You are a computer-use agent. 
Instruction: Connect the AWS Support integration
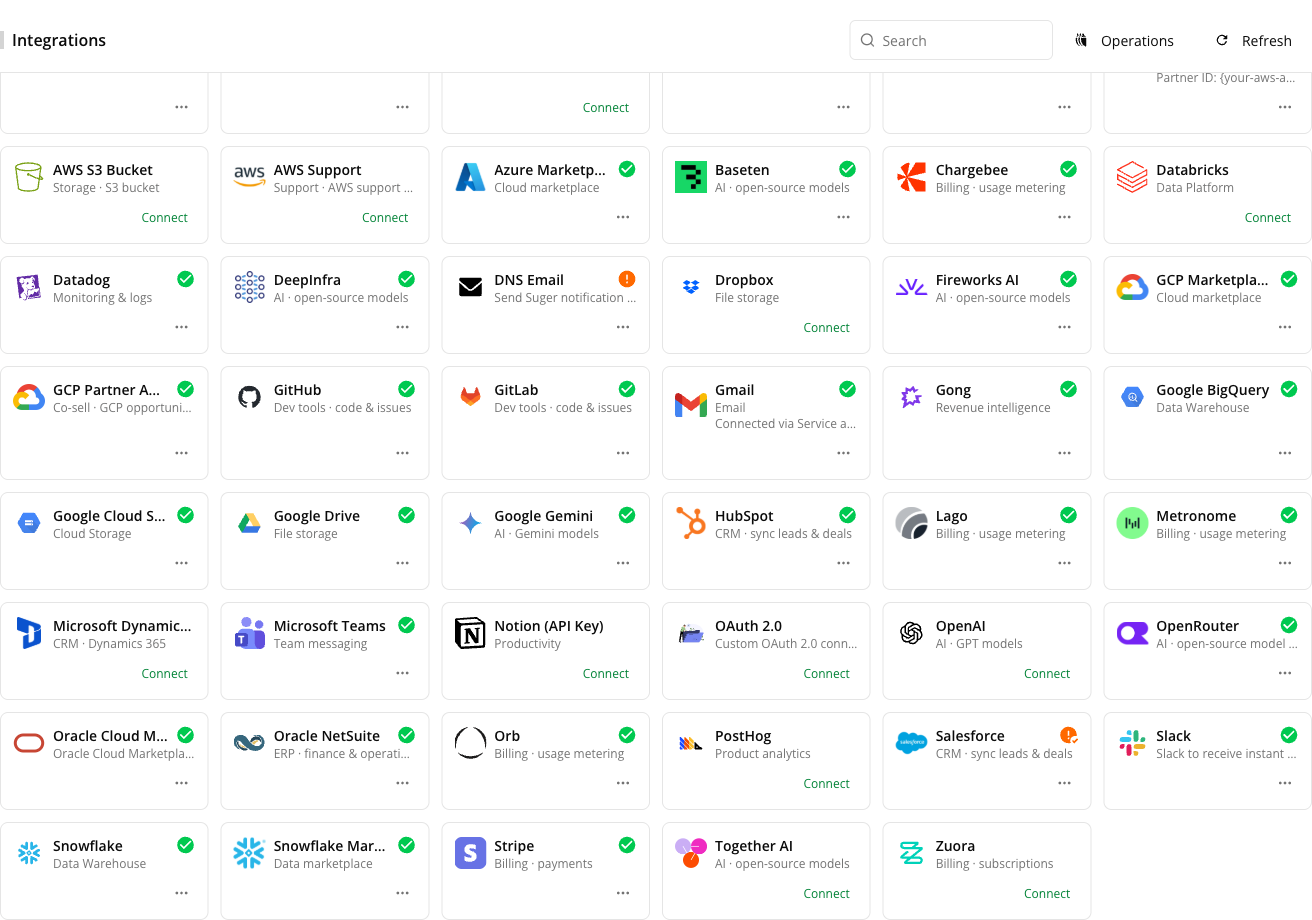[385, 217]
